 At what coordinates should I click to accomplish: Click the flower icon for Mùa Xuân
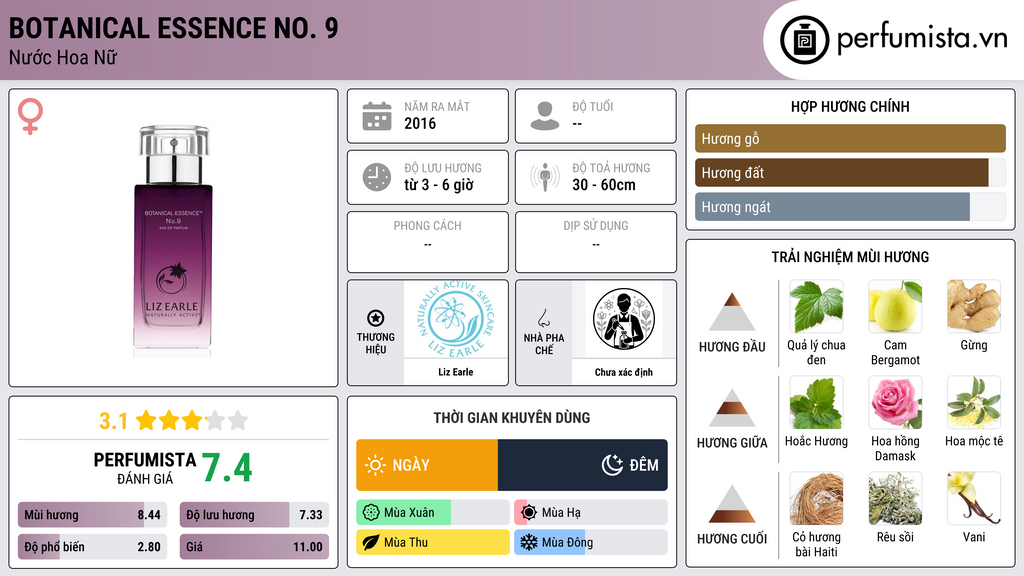tap(371, 513)
